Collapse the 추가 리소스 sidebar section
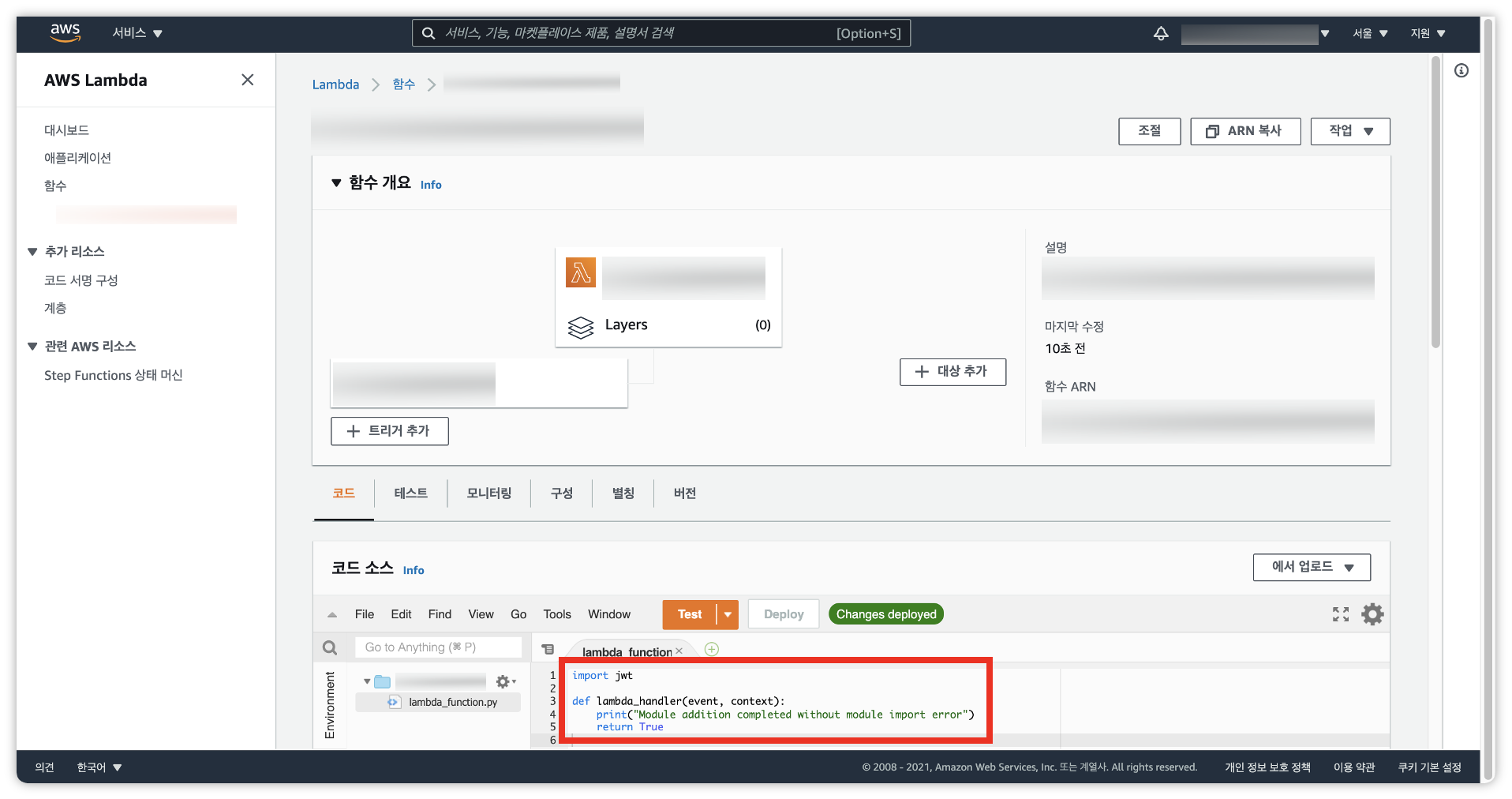The height and width of the screenshot is (799, 1512). pyautogui.click(x=32, y=252)
